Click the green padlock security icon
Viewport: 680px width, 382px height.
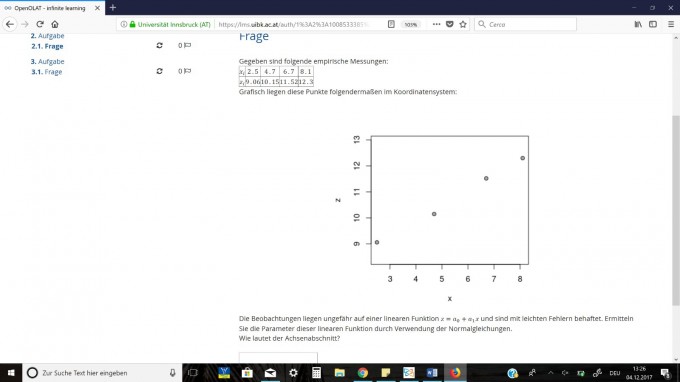click(x=133, y=24)
